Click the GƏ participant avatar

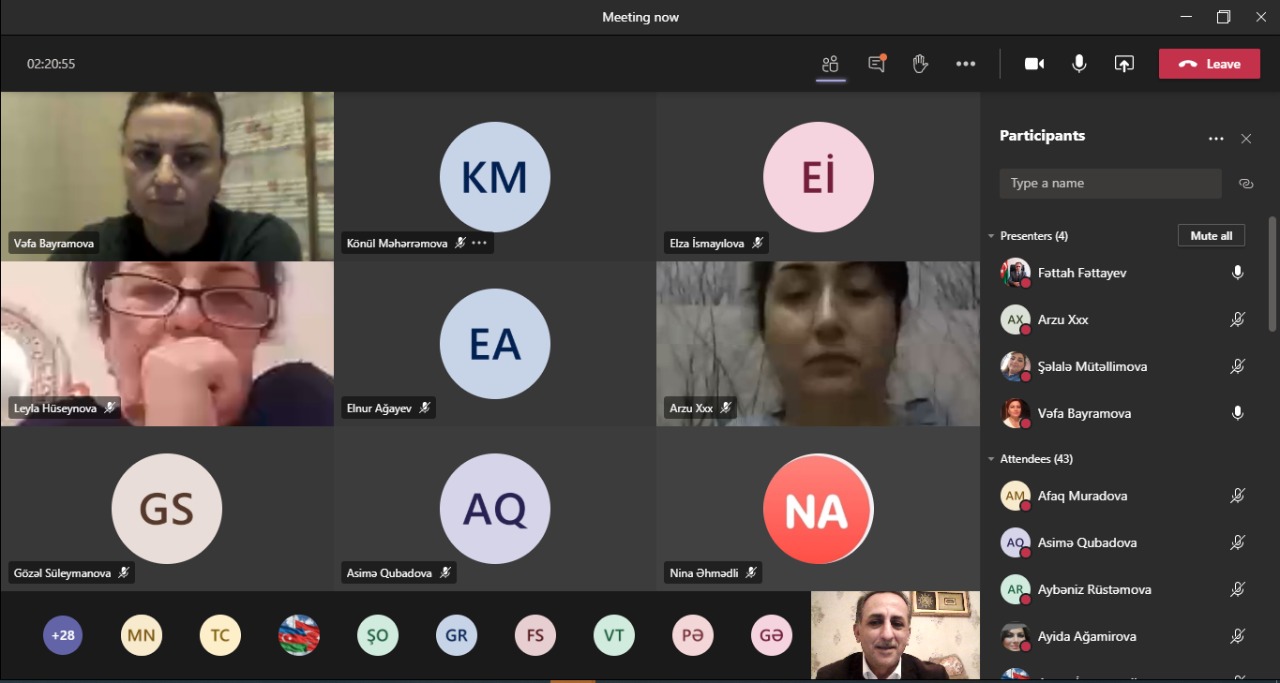[771, 635]
